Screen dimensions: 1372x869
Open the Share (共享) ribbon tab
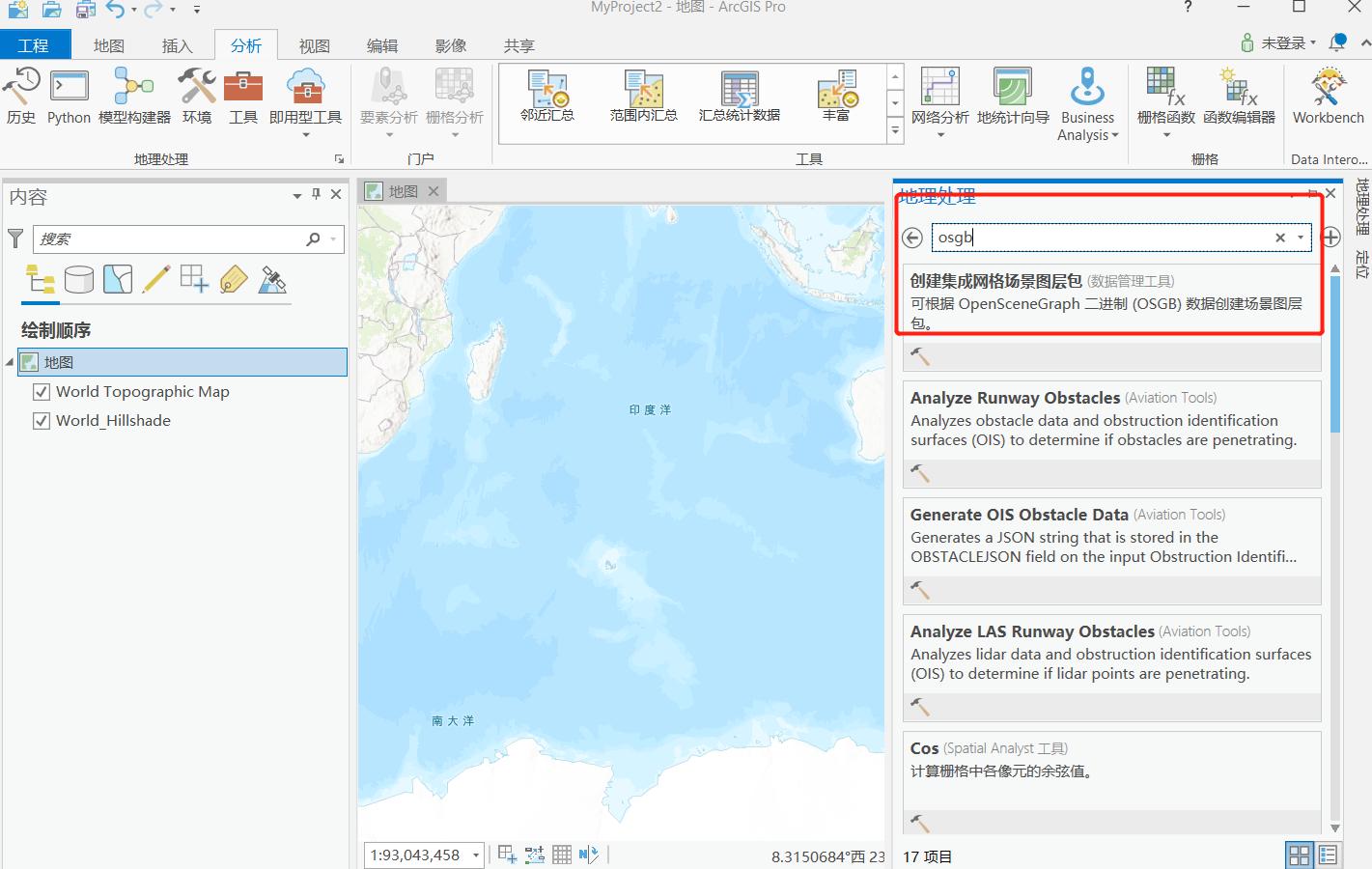[x=519, y=45]
